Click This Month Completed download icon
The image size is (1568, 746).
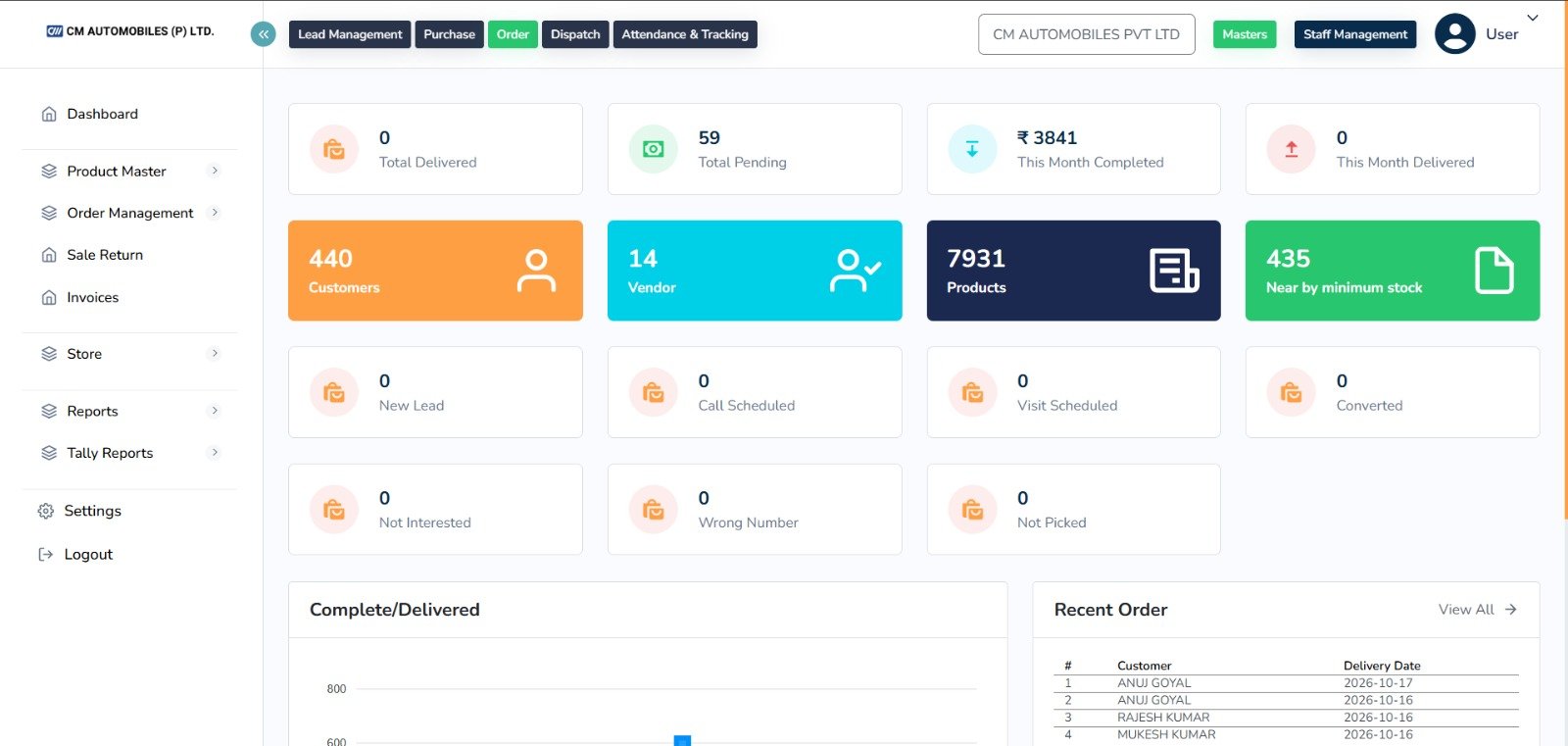972,149
